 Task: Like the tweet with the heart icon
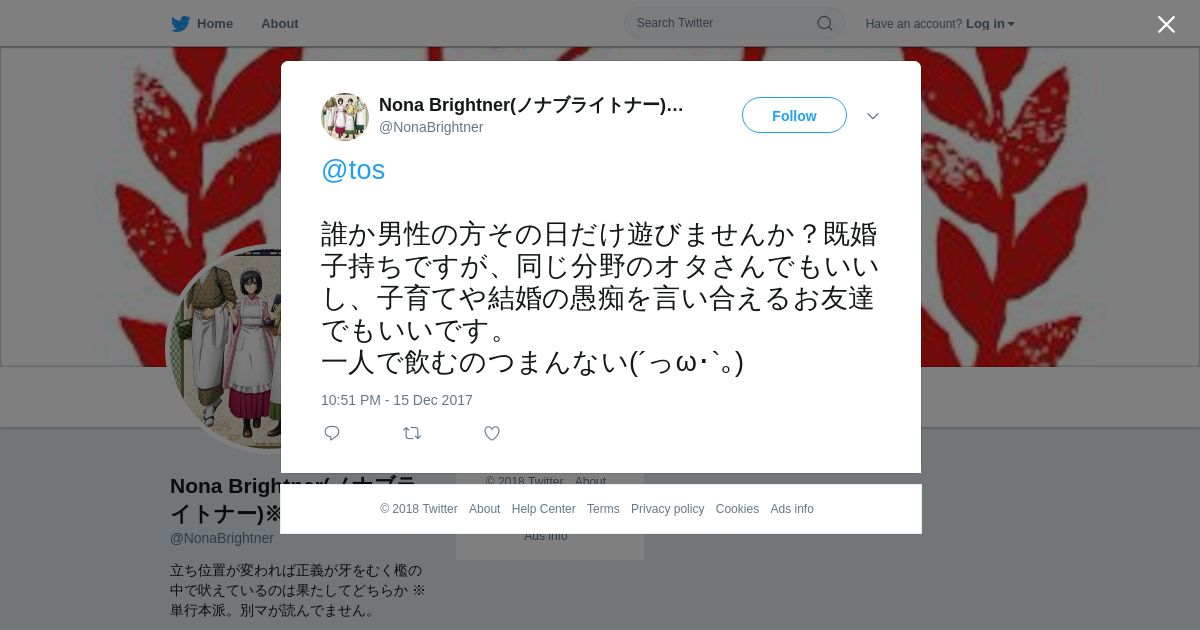(492, 433)
